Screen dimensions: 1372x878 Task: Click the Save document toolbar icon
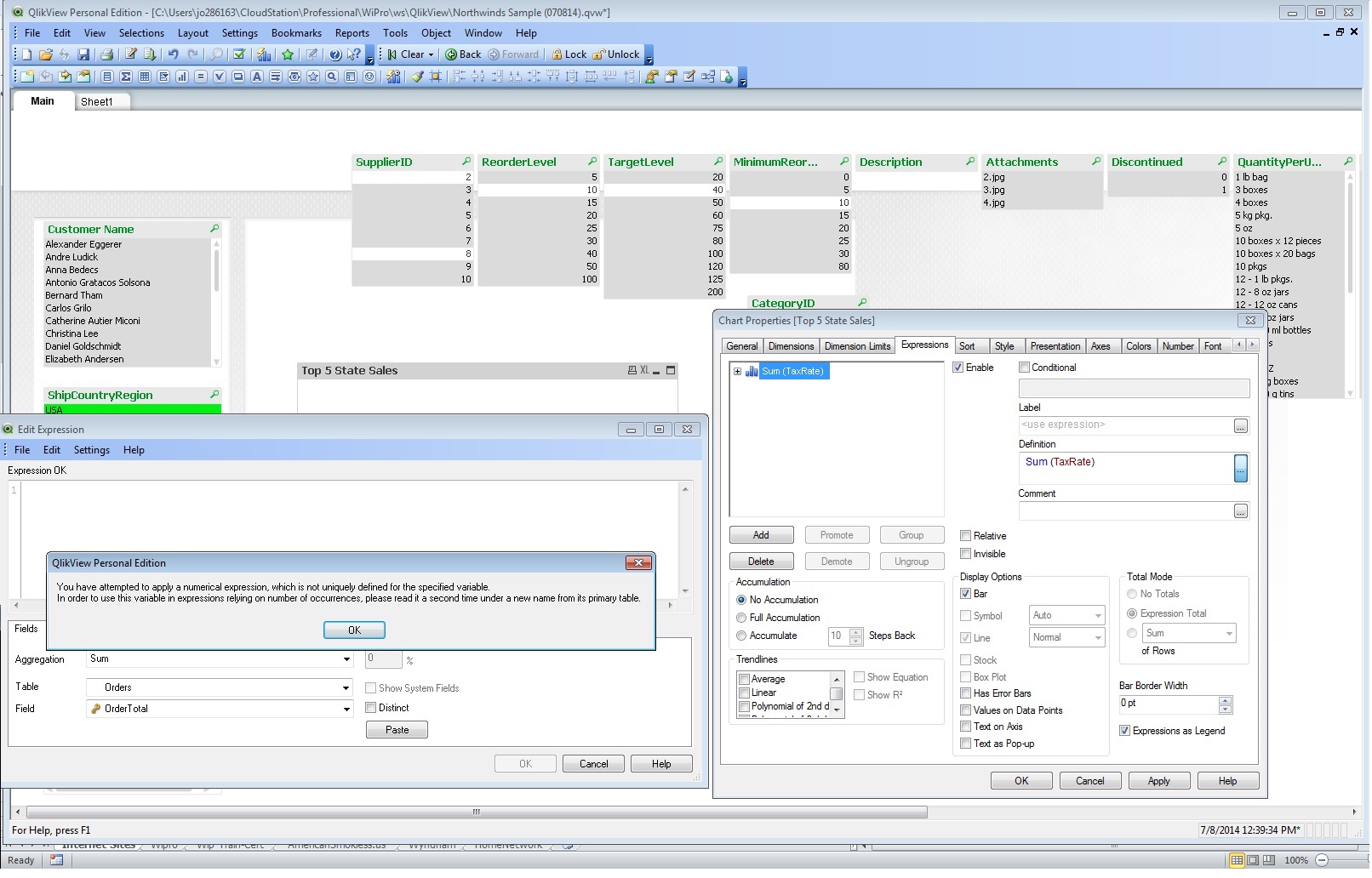83,54
